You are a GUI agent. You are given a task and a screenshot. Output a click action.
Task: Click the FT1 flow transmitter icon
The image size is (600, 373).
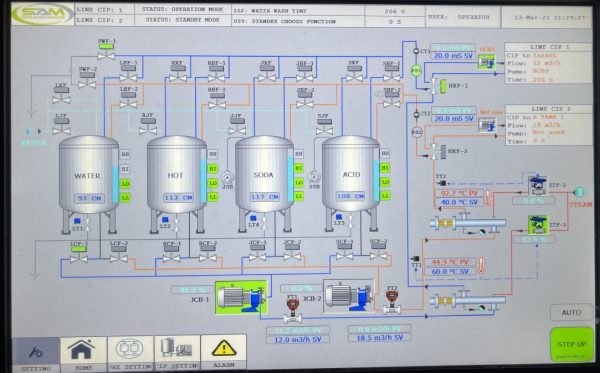[293, 309]
